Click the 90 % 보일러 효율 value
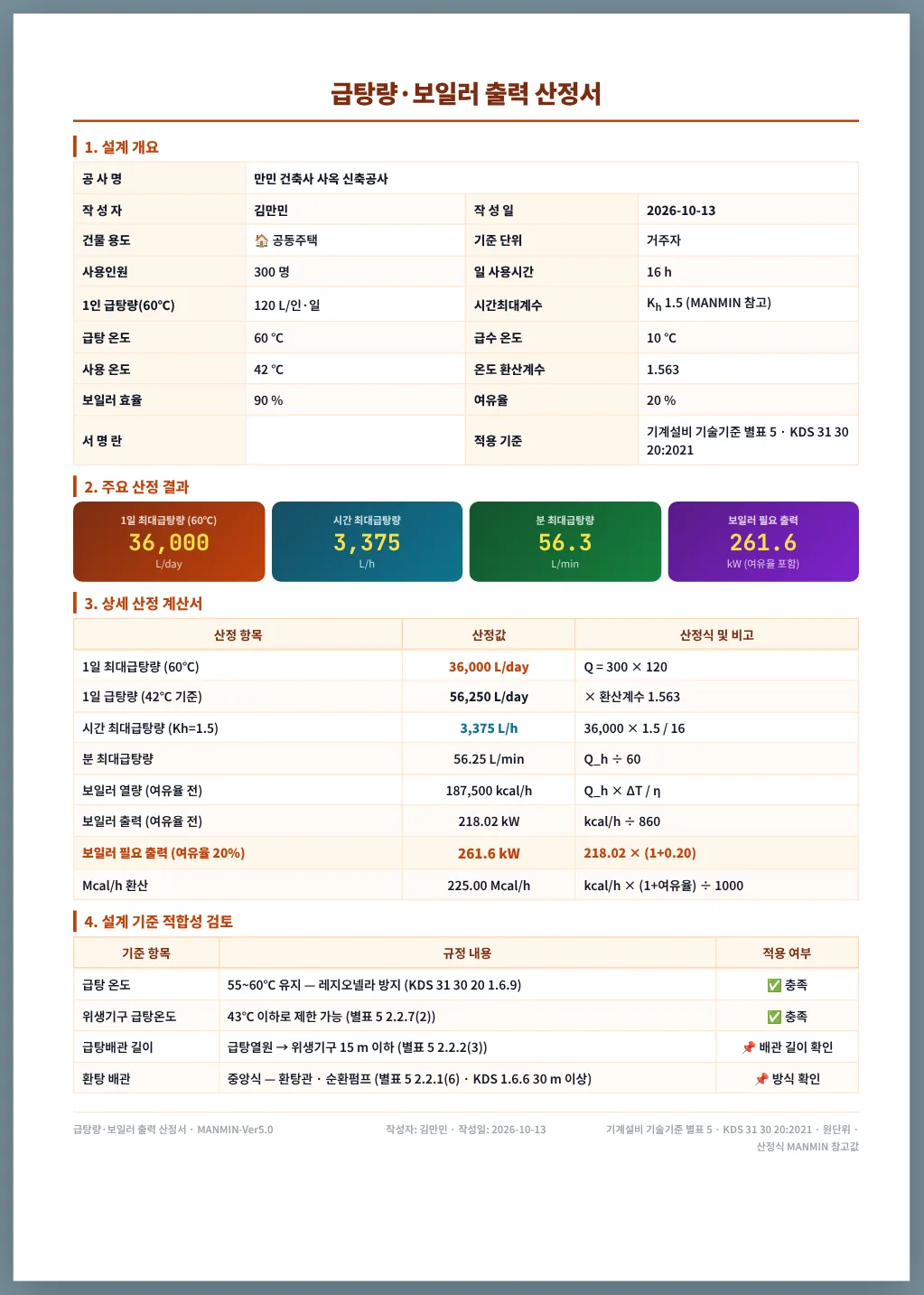 click(268, 400)
